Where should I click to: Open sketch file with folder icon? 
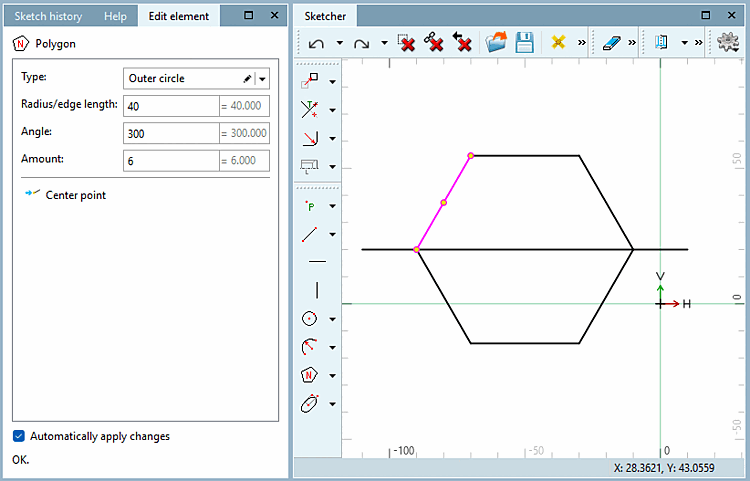pos(496,42)
